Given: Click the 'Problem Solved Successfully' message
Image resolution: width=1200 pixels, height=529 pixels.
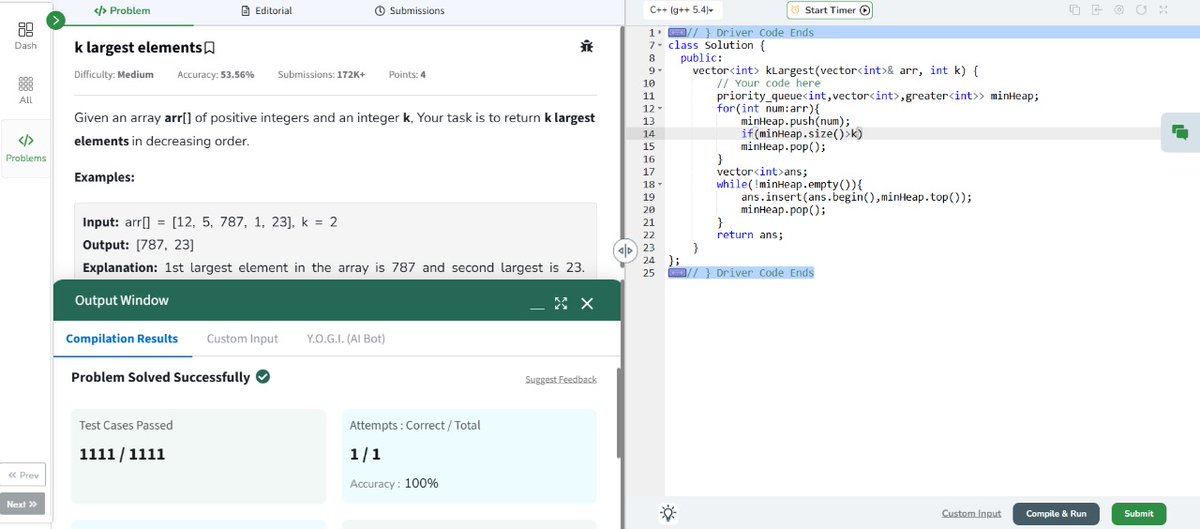Looking at the screenshot, I should point(160,377).
